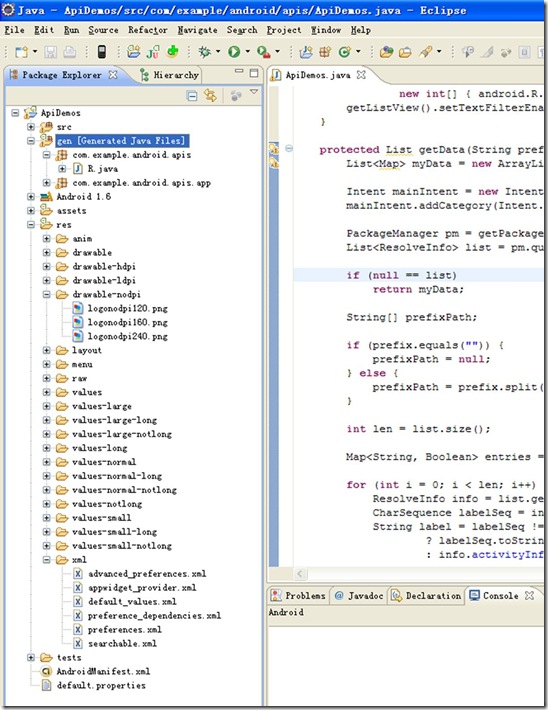The image size is (548, 710).
Task: Open the External Tools dropdown arrow
Action: click(x=277, y=52)
